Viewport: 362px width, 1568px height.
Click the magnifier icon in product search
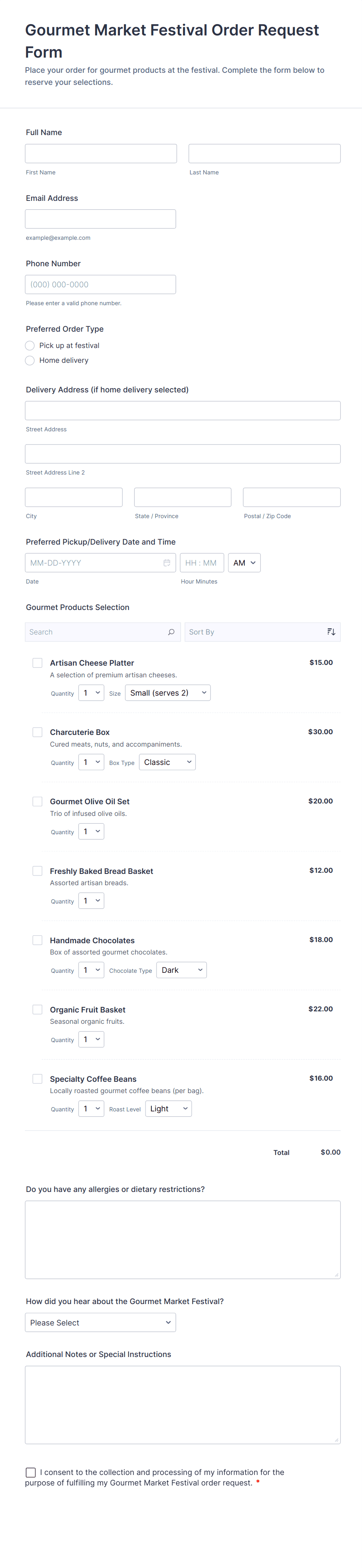pos(171,632)
